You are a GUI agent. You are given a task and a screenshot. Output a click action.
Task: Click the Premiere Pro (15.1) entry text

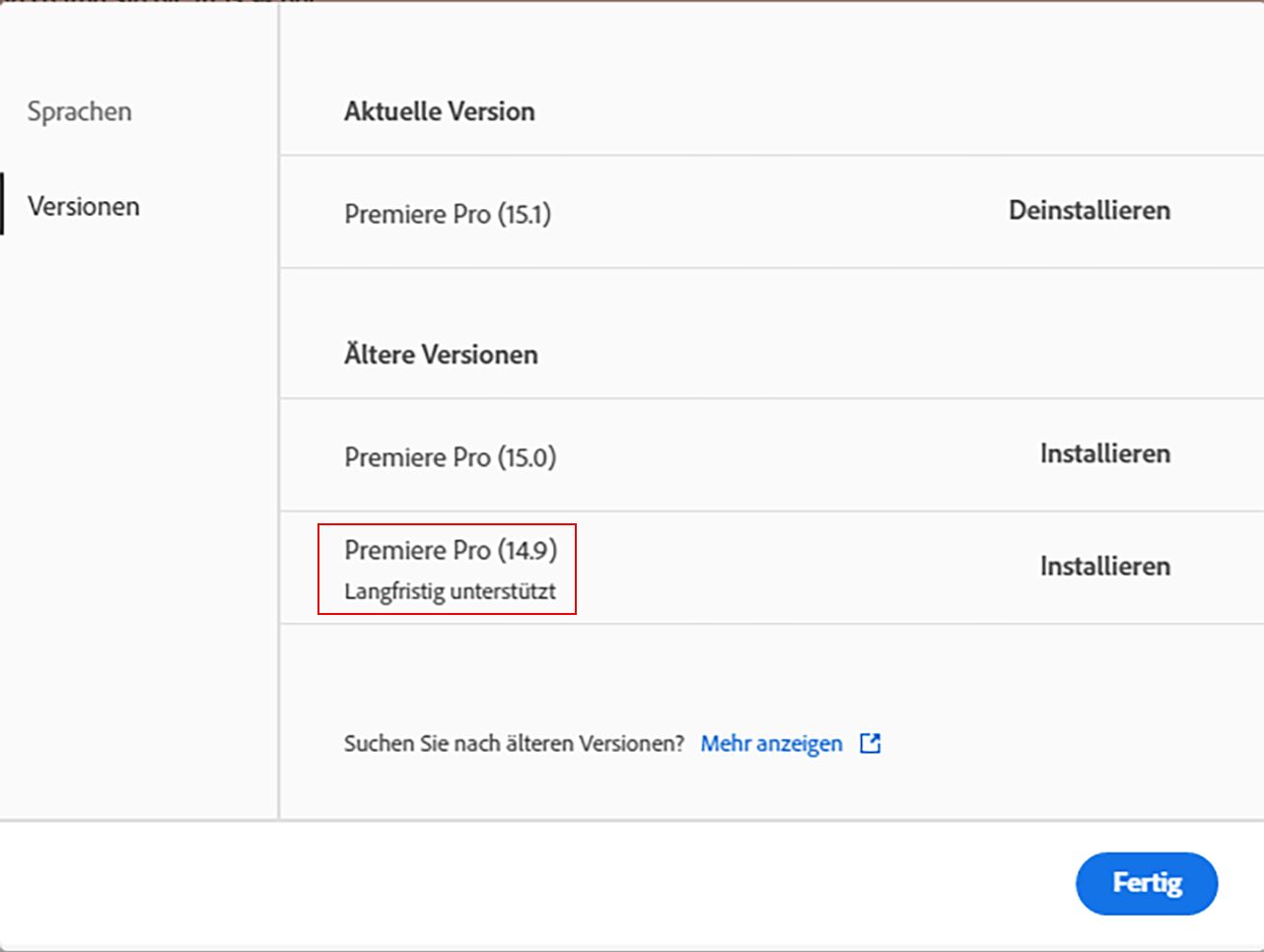tap(448, 214)
